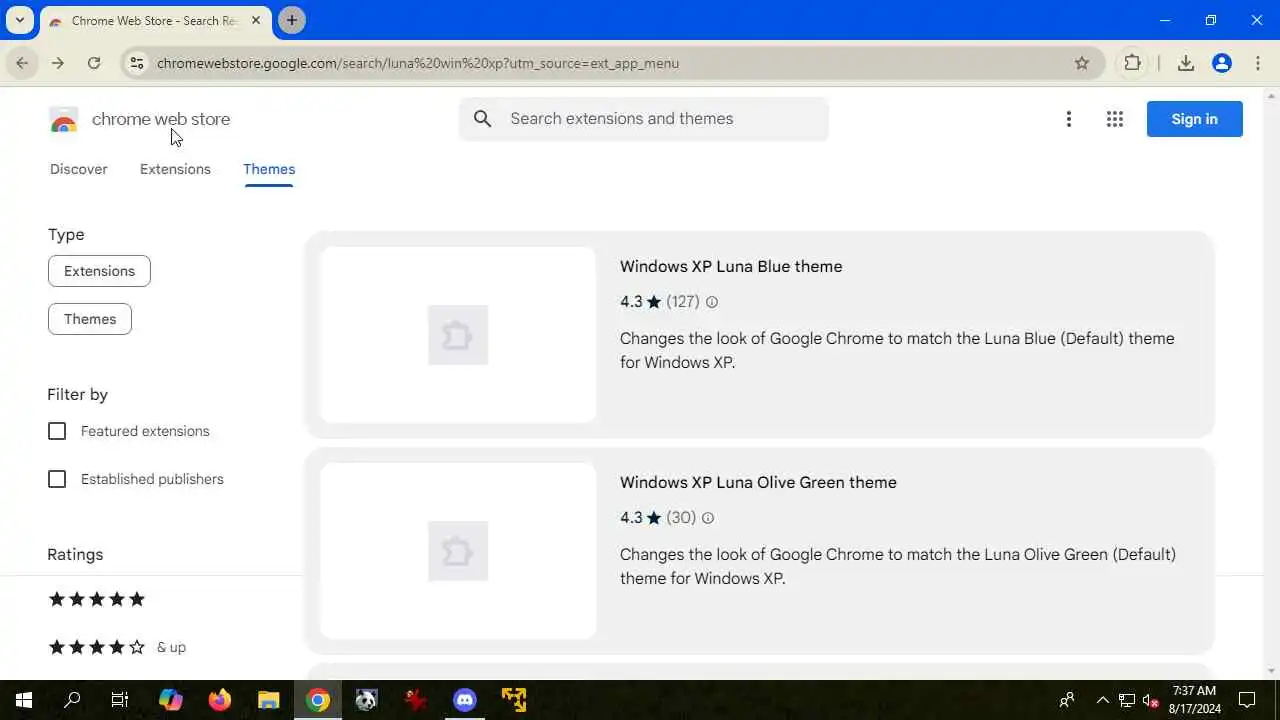
Task: Click the info icon next to the (127) ratings count
Action: point(712,302)
